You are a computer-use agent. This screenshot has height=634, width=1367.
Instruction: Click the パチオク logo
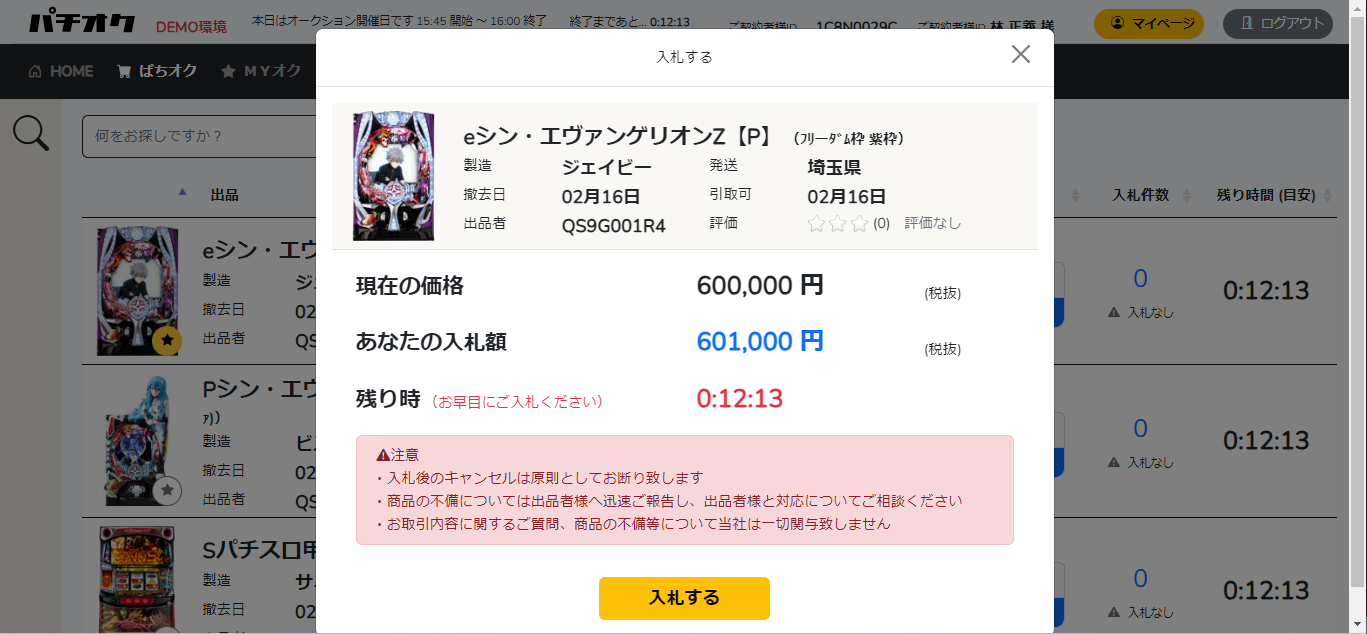[x=82, y=22]
